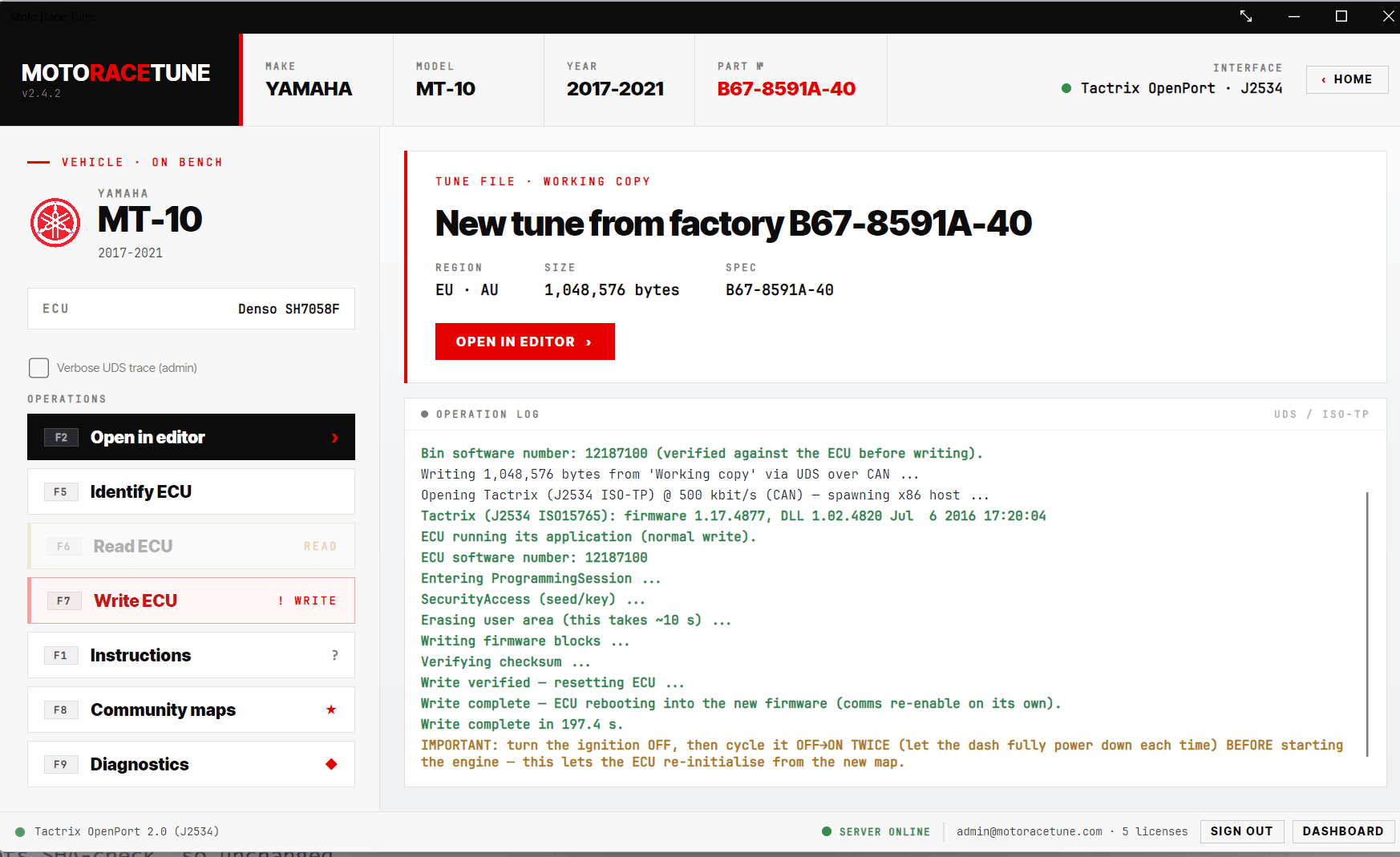1400x857 pixels.
Task: Click the green dot beside Tactrix OpenPort 2.0
Action: (20, 832)
